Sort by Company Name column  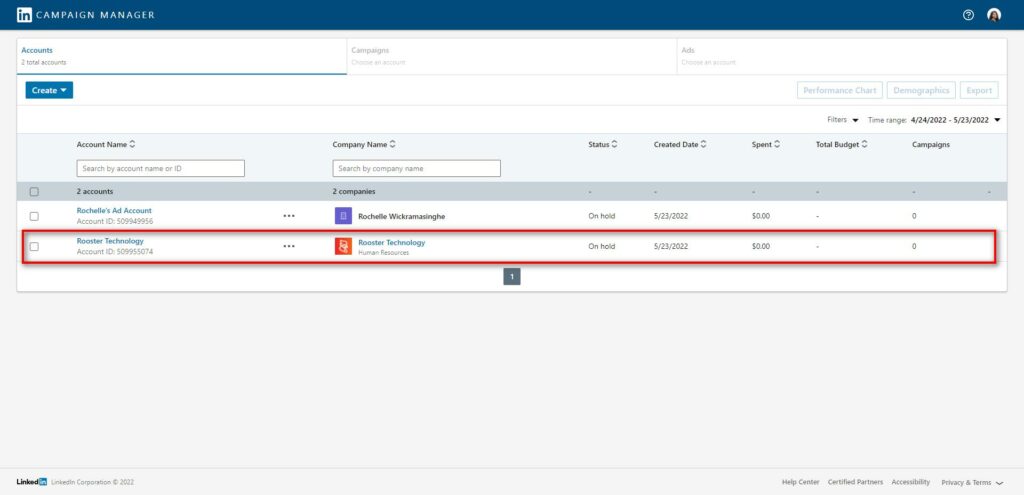[364, 144]
